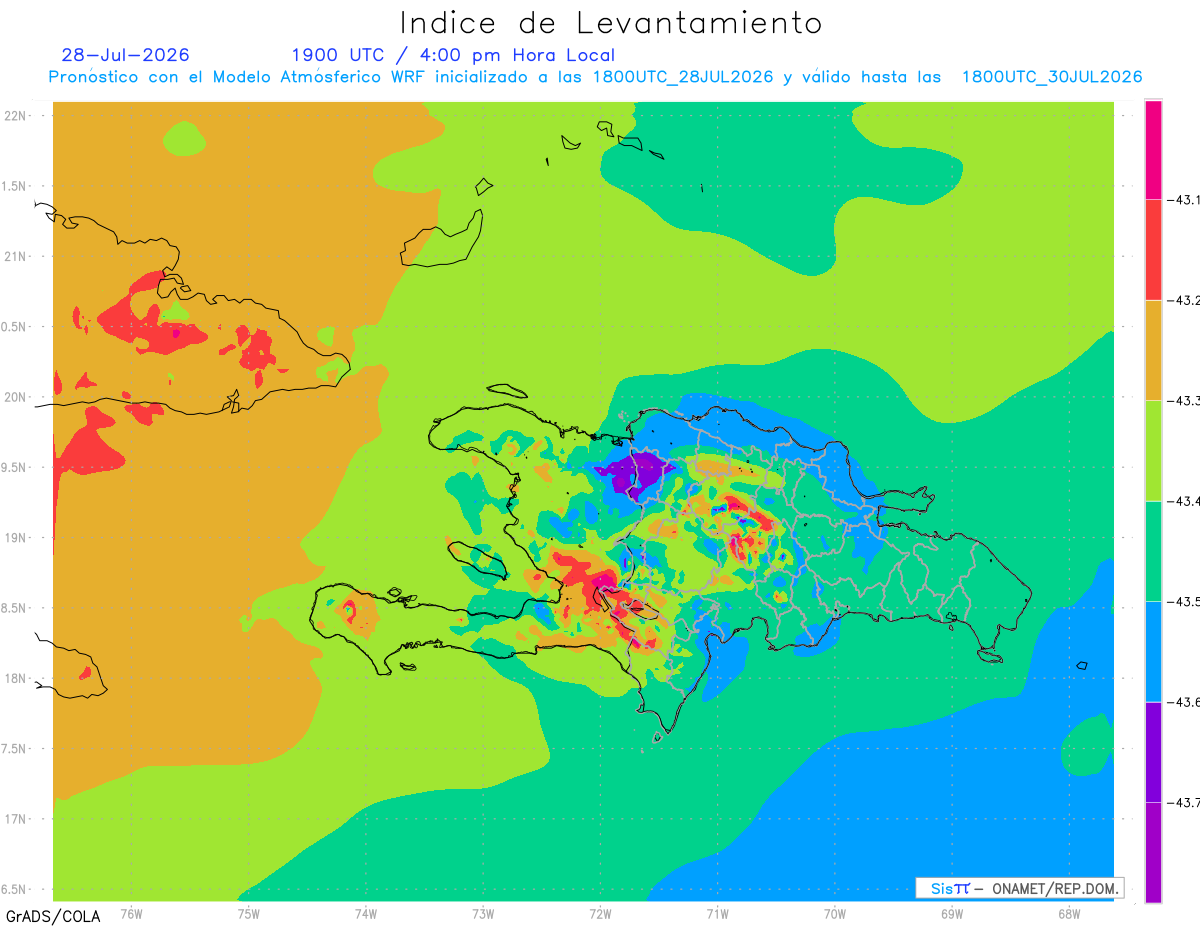The image size is (1200, 927).
Task: Choose the lime legend band between -43.3 and -43.4
Action: coord(1153,450)
